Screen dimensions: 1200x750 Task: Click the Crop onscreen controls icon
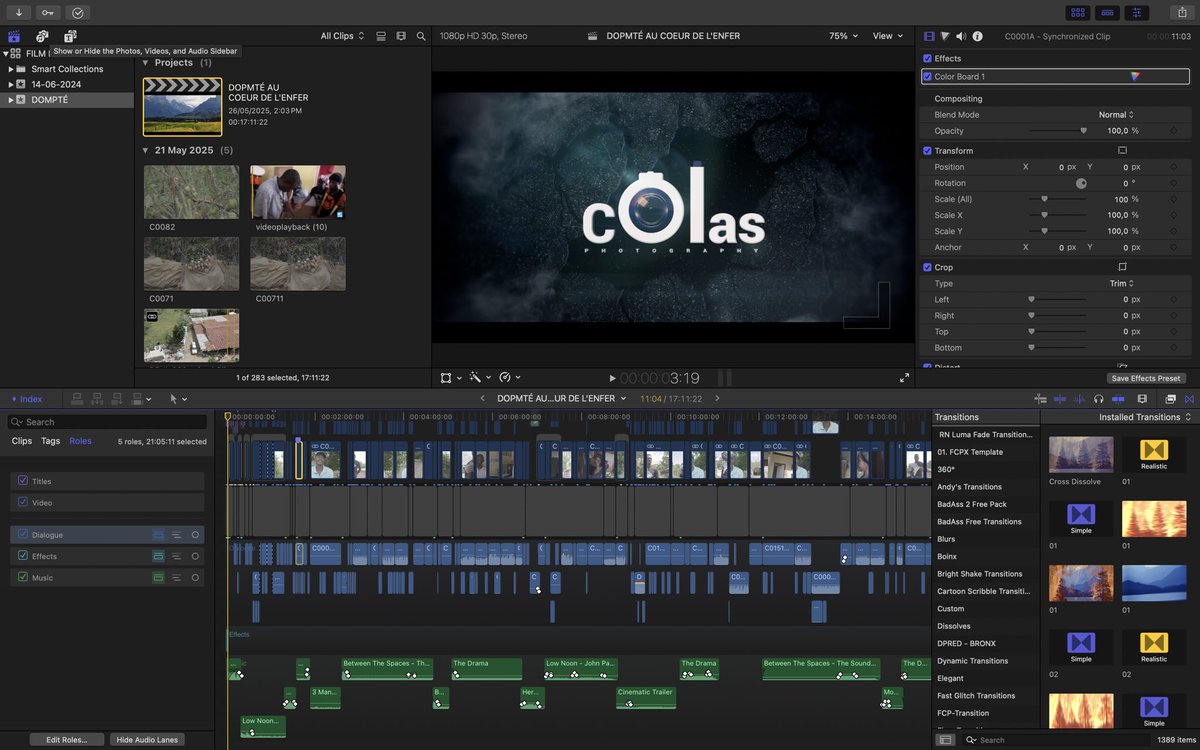[1122, 267]
